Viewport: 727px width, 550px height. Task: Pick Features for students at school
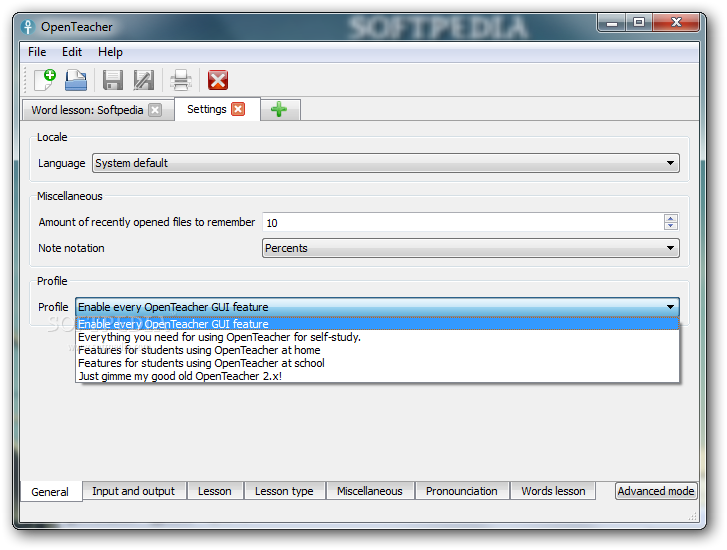click(x=377, y=363)
